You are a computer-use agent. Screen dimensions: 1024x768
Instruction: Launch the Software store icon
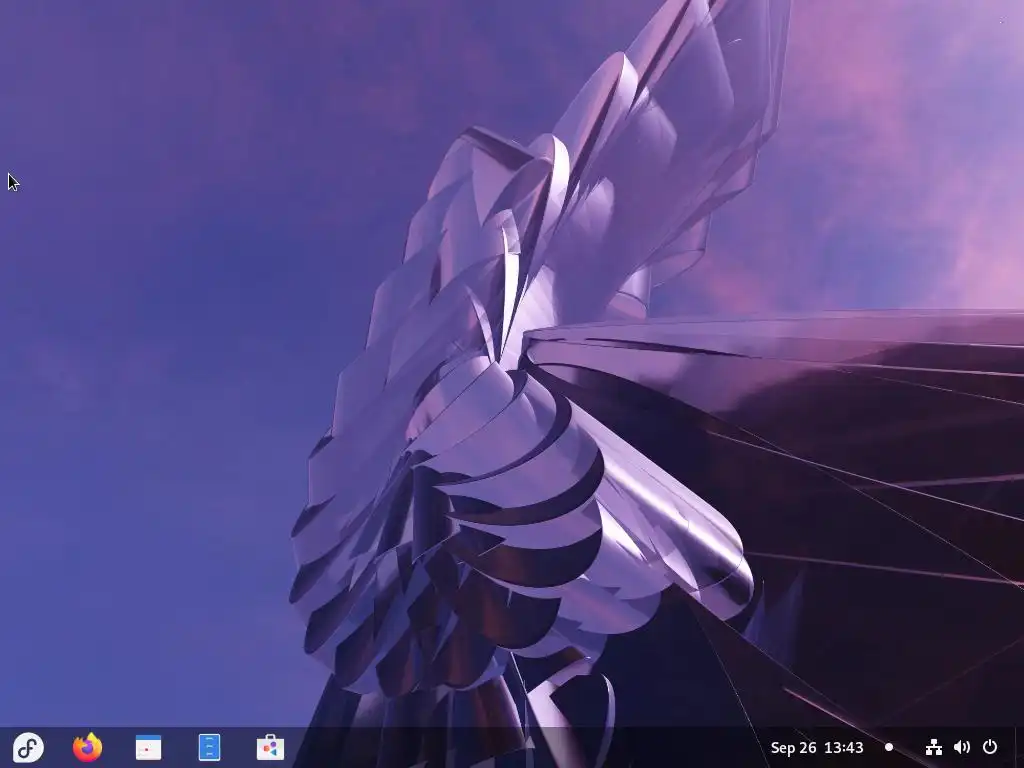click(x=270, y=747)
